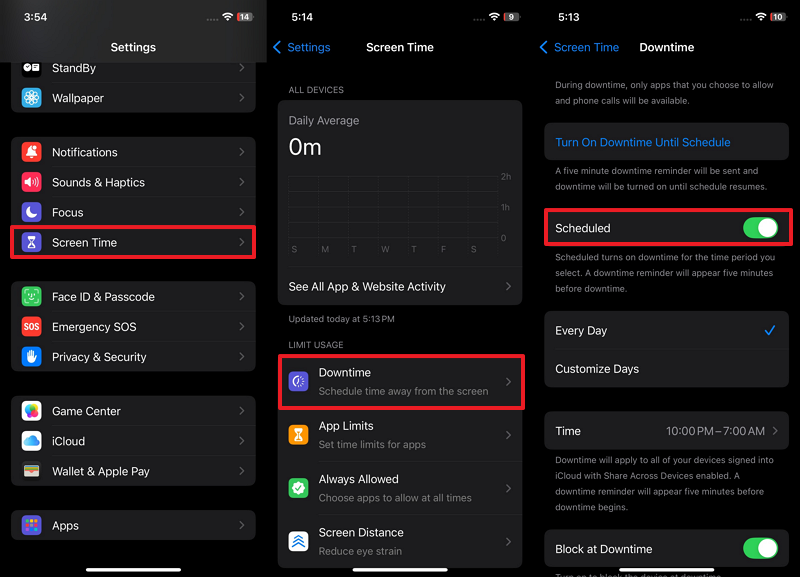This screenshot has width=800, height=577.
Task: Open See All App & Website Activity chevron
Action: tap(508, 286)
